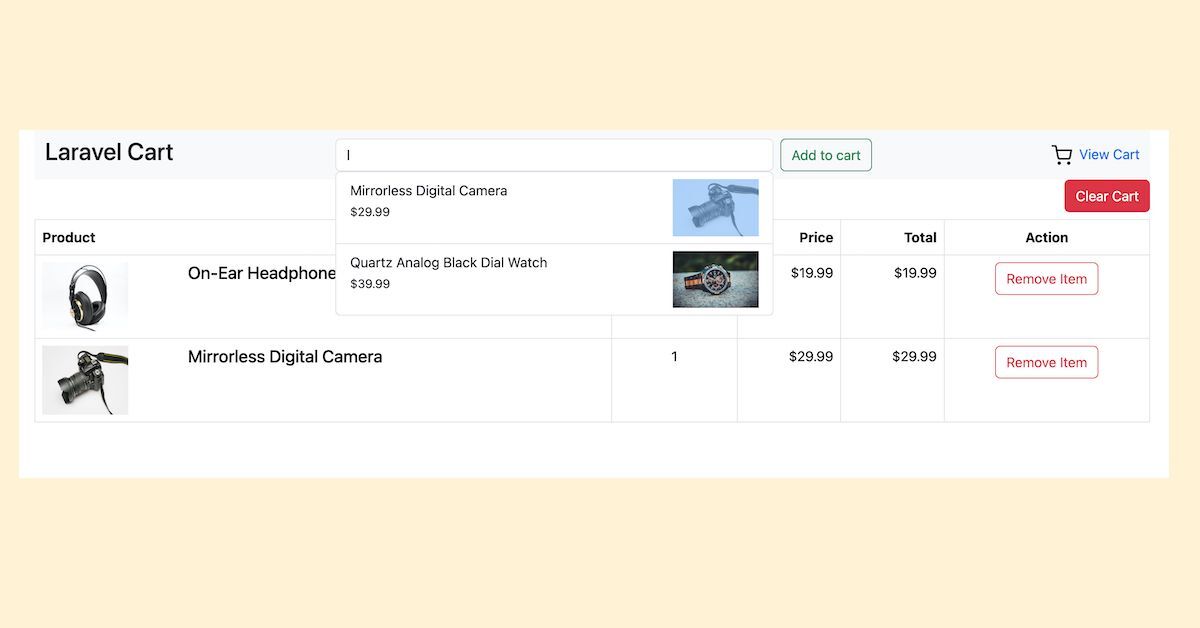Click the headphones product thumbnail
Image resolution: width=1200 pixels, height=628 pixels.
(85, 295)
